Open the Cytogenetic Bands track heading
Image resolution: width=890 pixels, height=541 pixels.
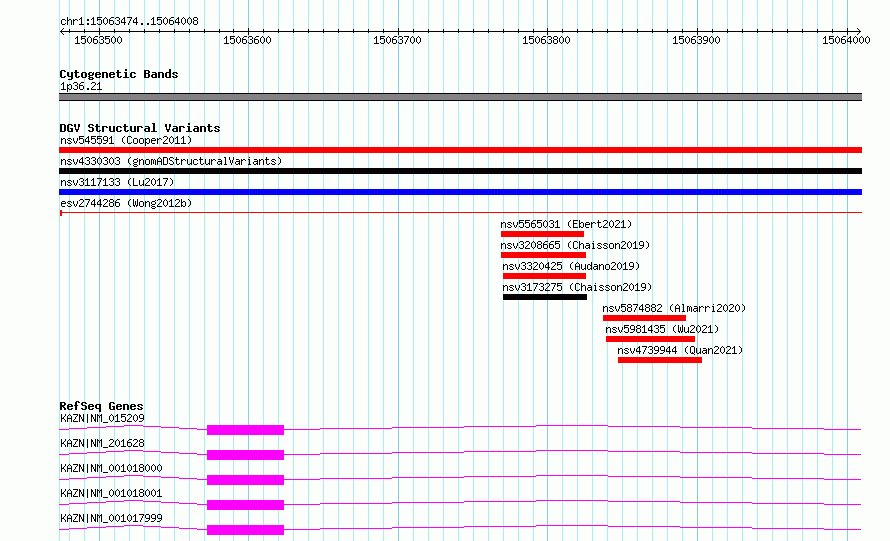(119, 74)
